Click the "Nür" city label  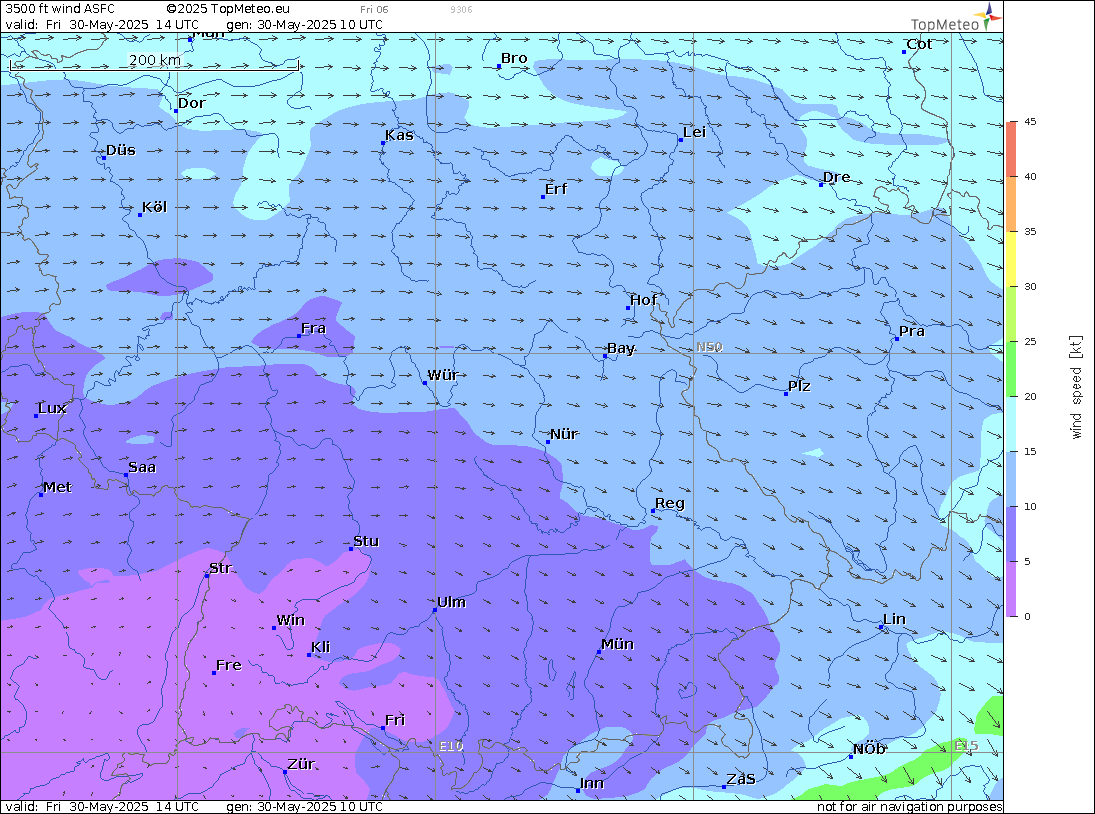pyautogui.click(x=564, y=435)
